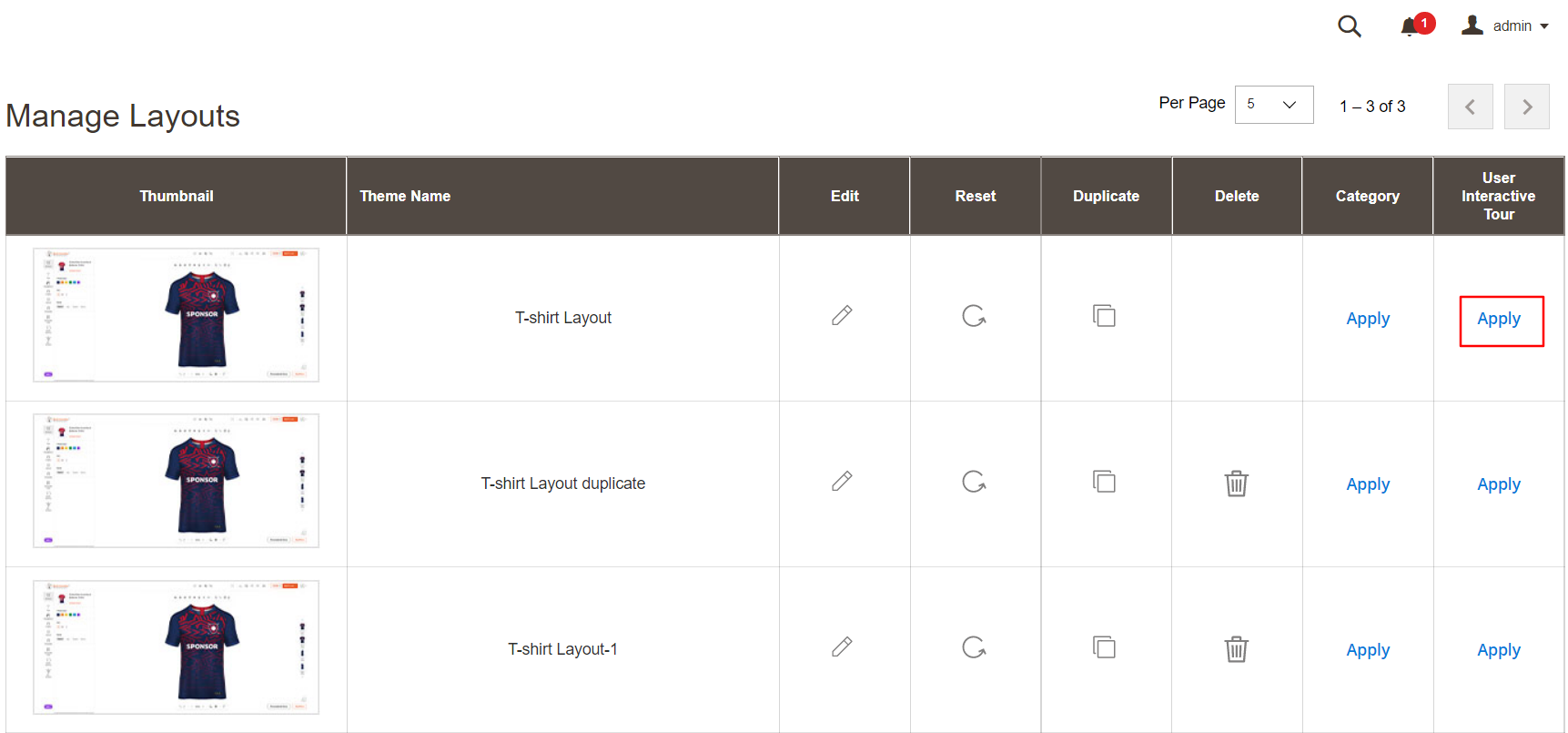Duplicate the T-shirt Layout-1 theme
1568x733 pixels.
1104,647
